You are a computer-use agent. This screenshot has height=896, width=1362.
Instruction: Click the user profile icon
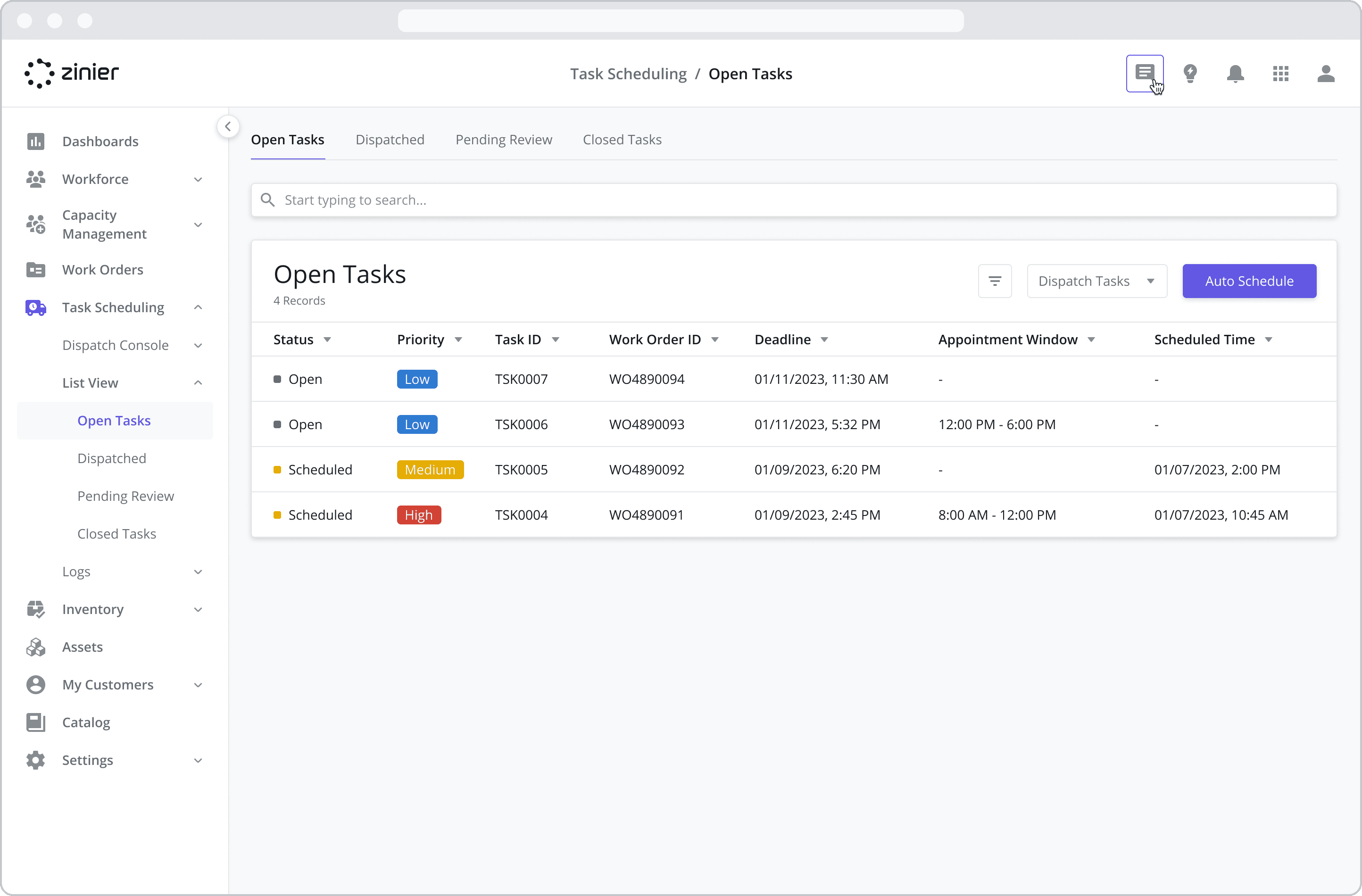tap(1325, 73)
